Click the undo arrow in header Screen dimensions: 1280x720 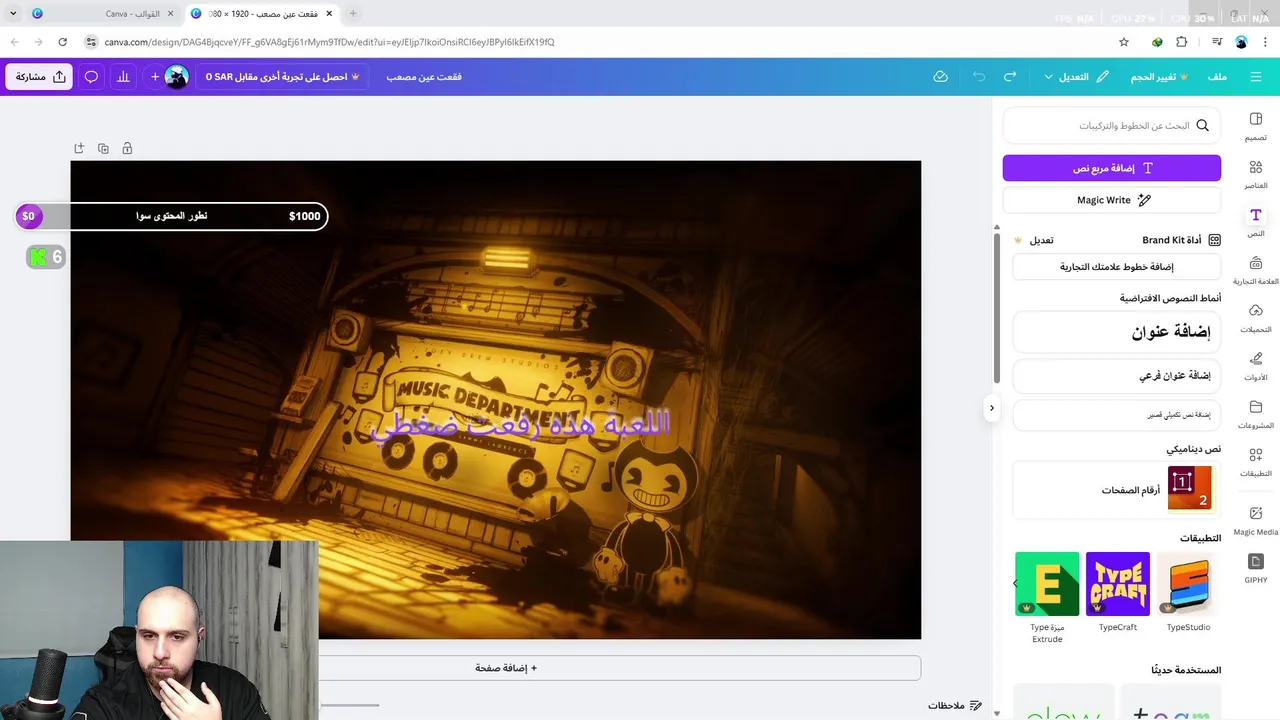pos(979,77)
